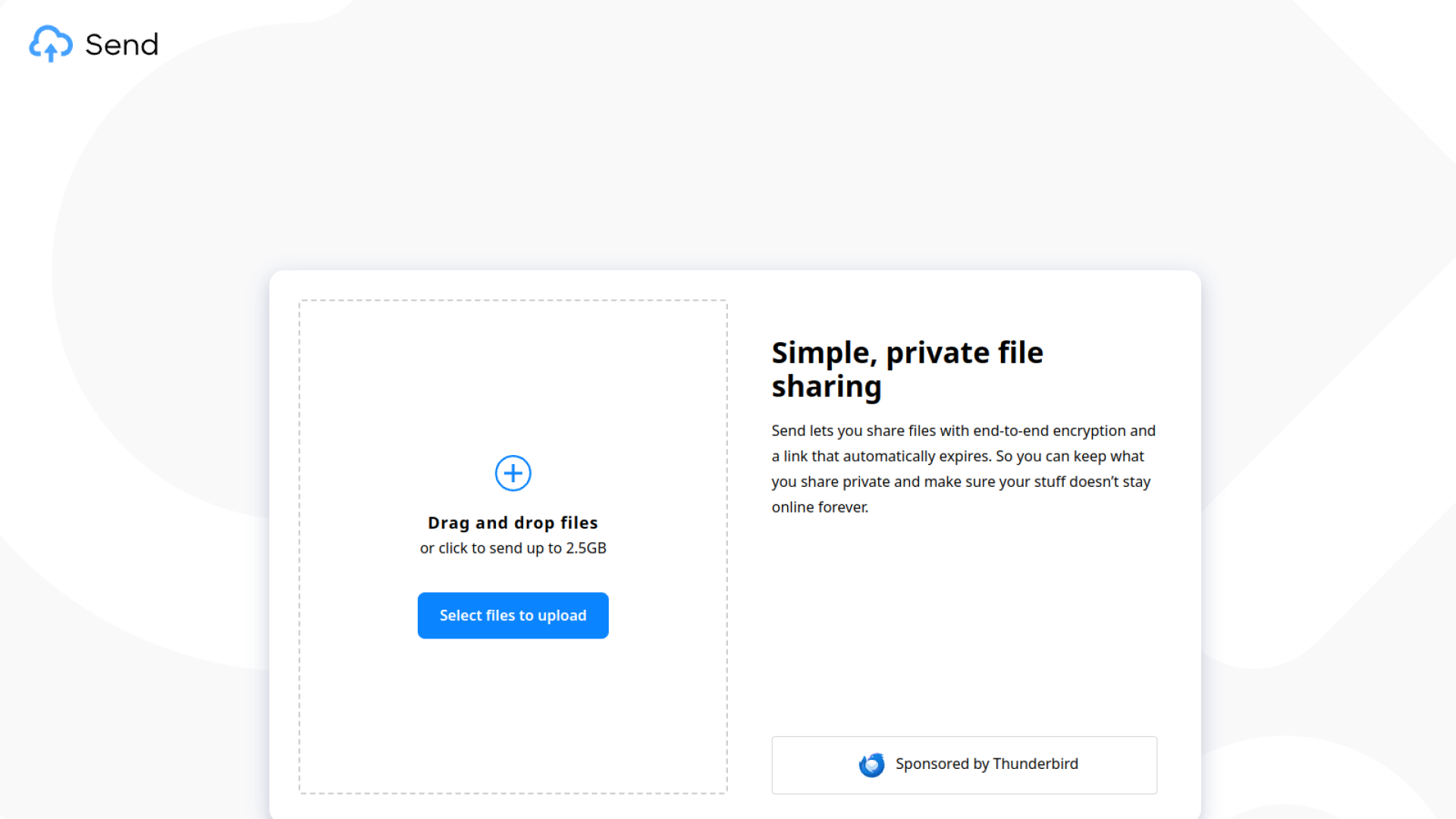Click the cloud upload logo icon

tap(50, 44)
